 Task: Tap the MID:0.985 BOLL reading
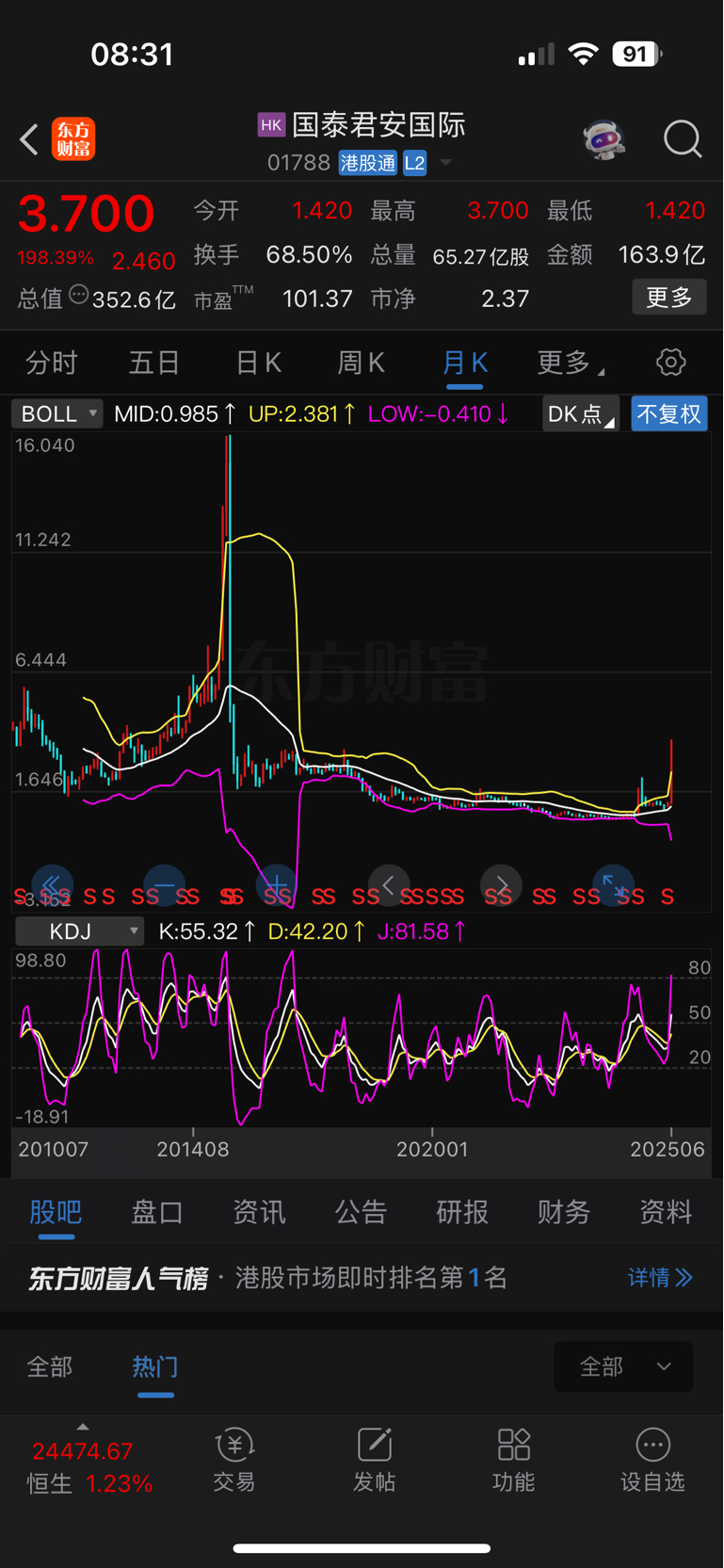(x=174, y=414)
